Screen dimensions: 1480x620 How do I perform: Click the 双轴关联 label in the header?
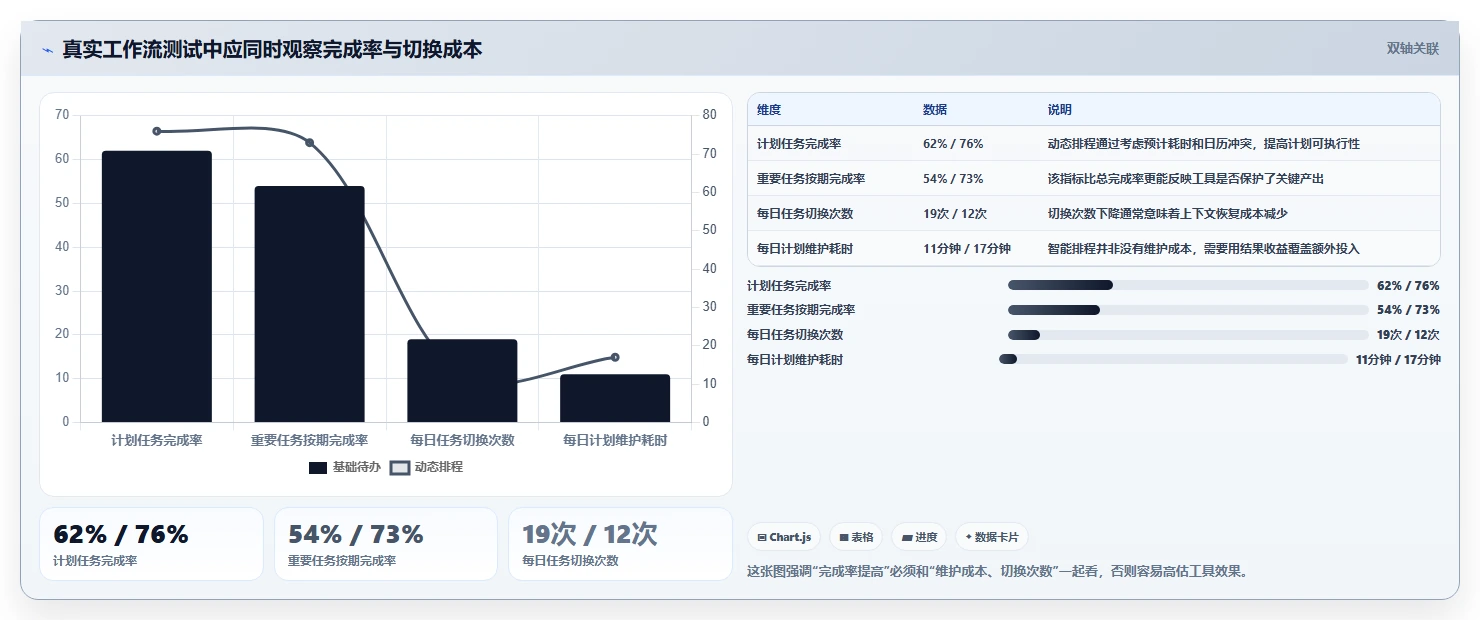(x=1412, y=48)
